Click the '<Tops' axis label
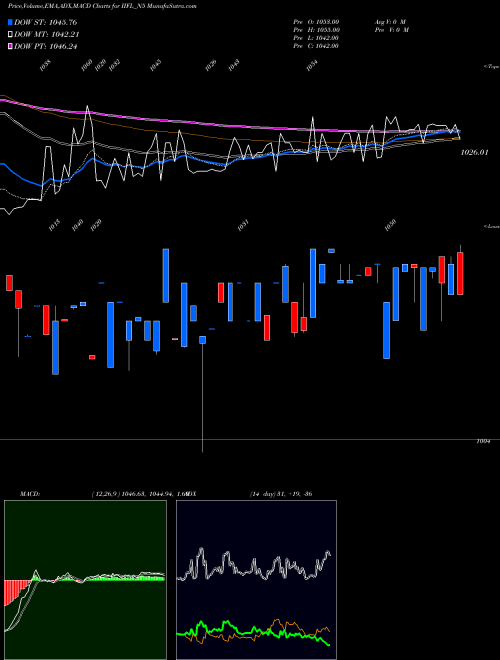Viewport: 500px width, 660px height. coord(491,67)
